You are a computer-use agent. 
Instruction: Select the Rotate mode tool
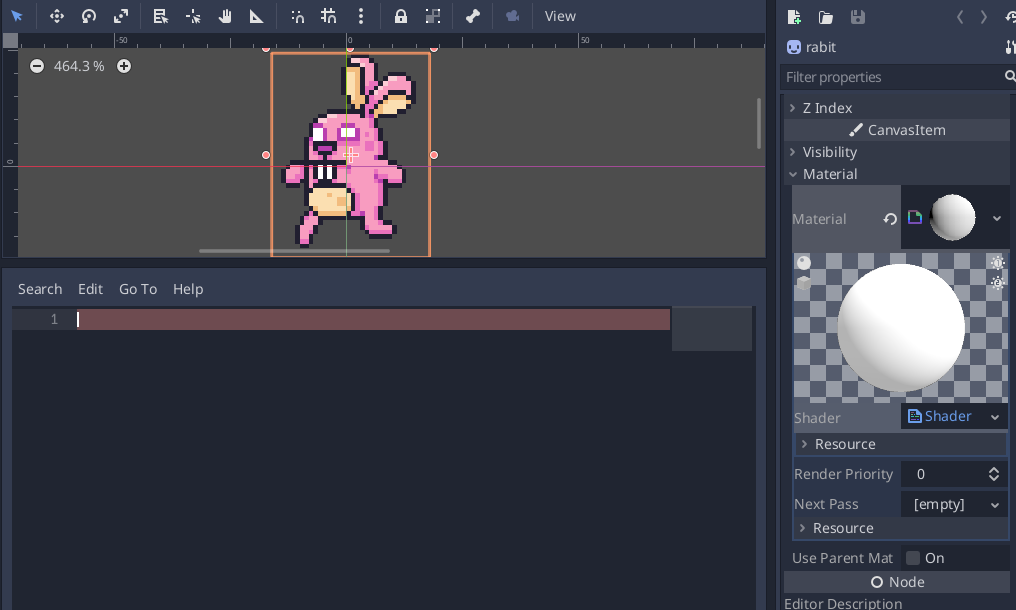click(x=89, y=16)
